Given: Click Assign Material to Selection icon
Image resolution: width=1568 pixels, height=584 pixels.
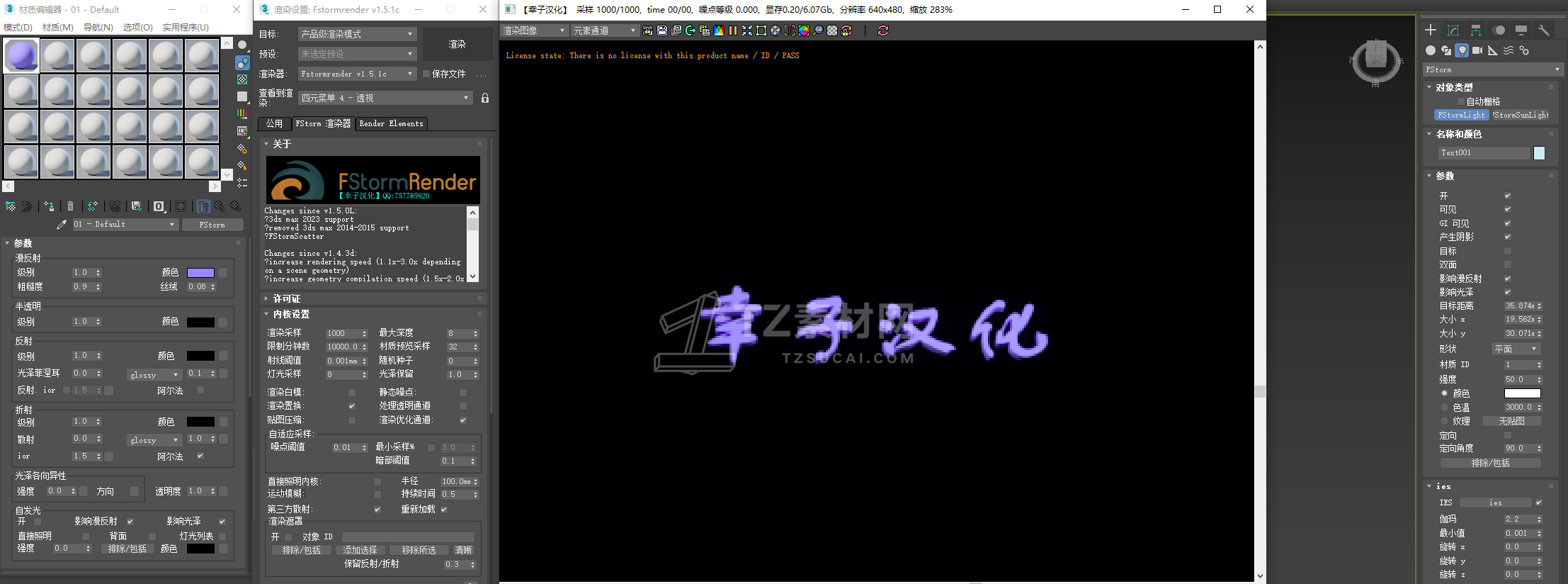Looking at the screenshot, I should tap(49, 206).
